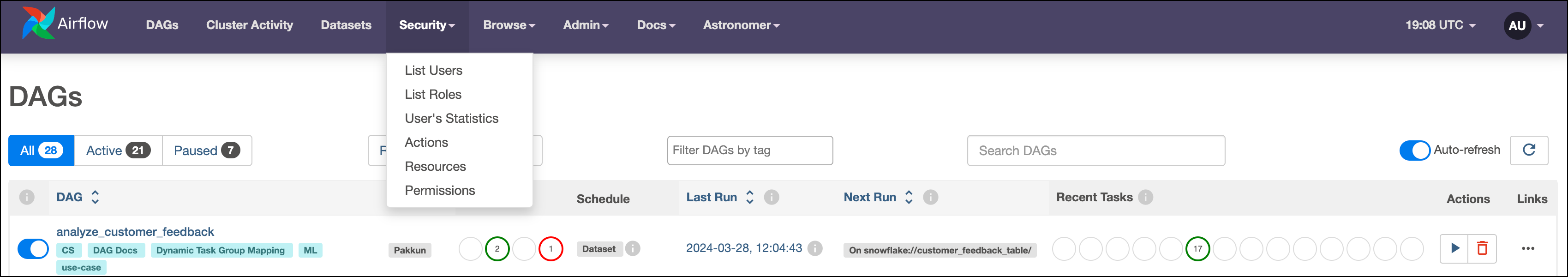
Task: Trigger the analyze_customer_feedback DAG with play icon
Action: (x=1456, y=249)
